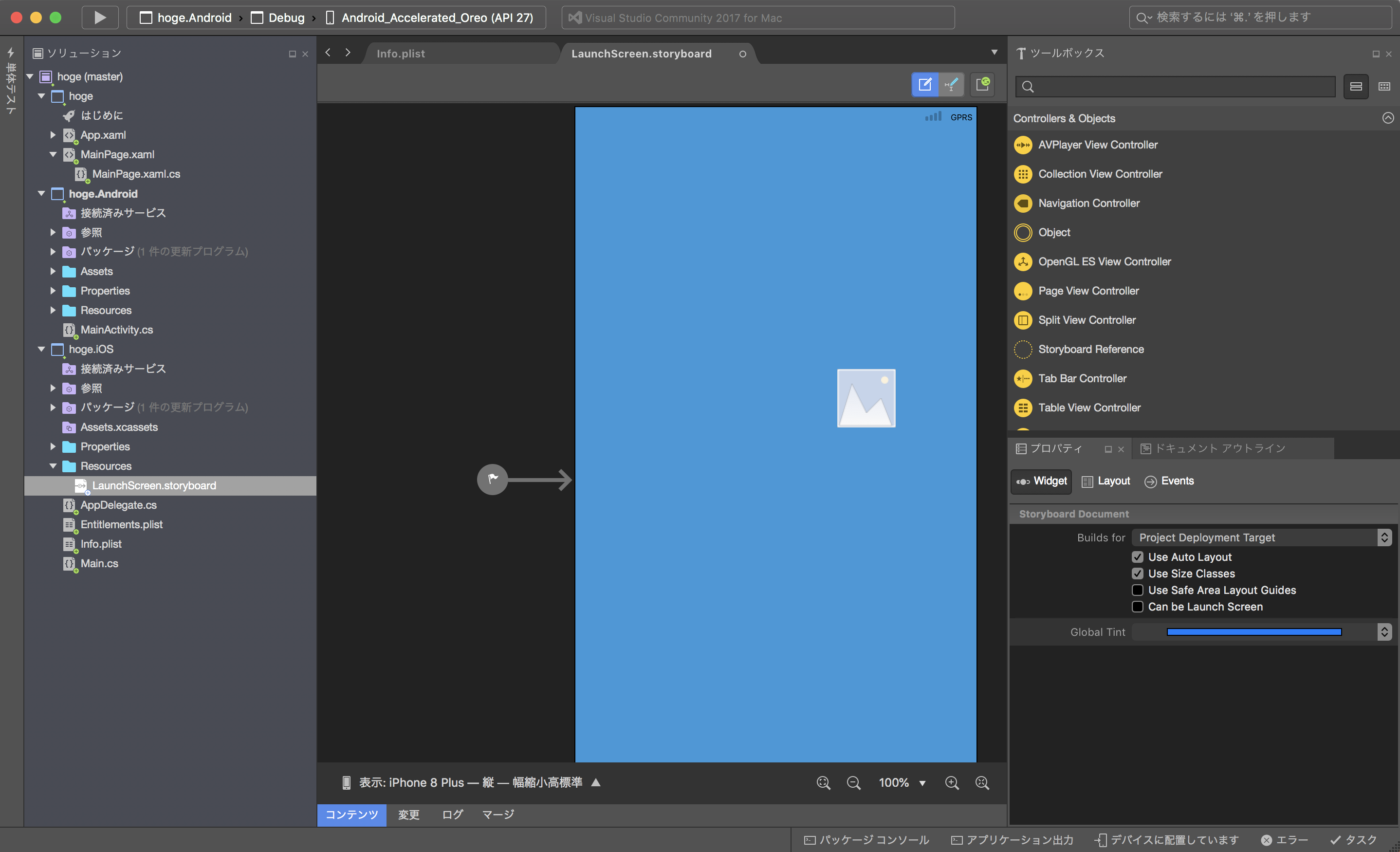1400x852 pixels.
Task: Zoom in on the storyboard canvas
Action: (x=953, y=782)
